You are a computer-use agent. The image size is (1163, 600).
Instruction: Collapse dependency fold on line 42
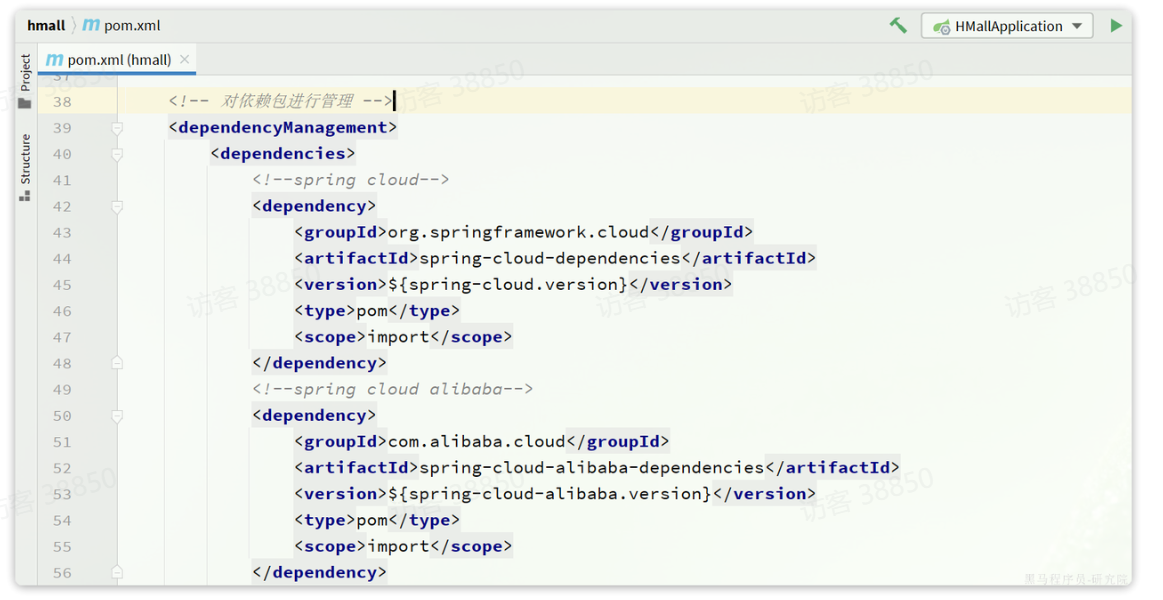pos(116,207)
